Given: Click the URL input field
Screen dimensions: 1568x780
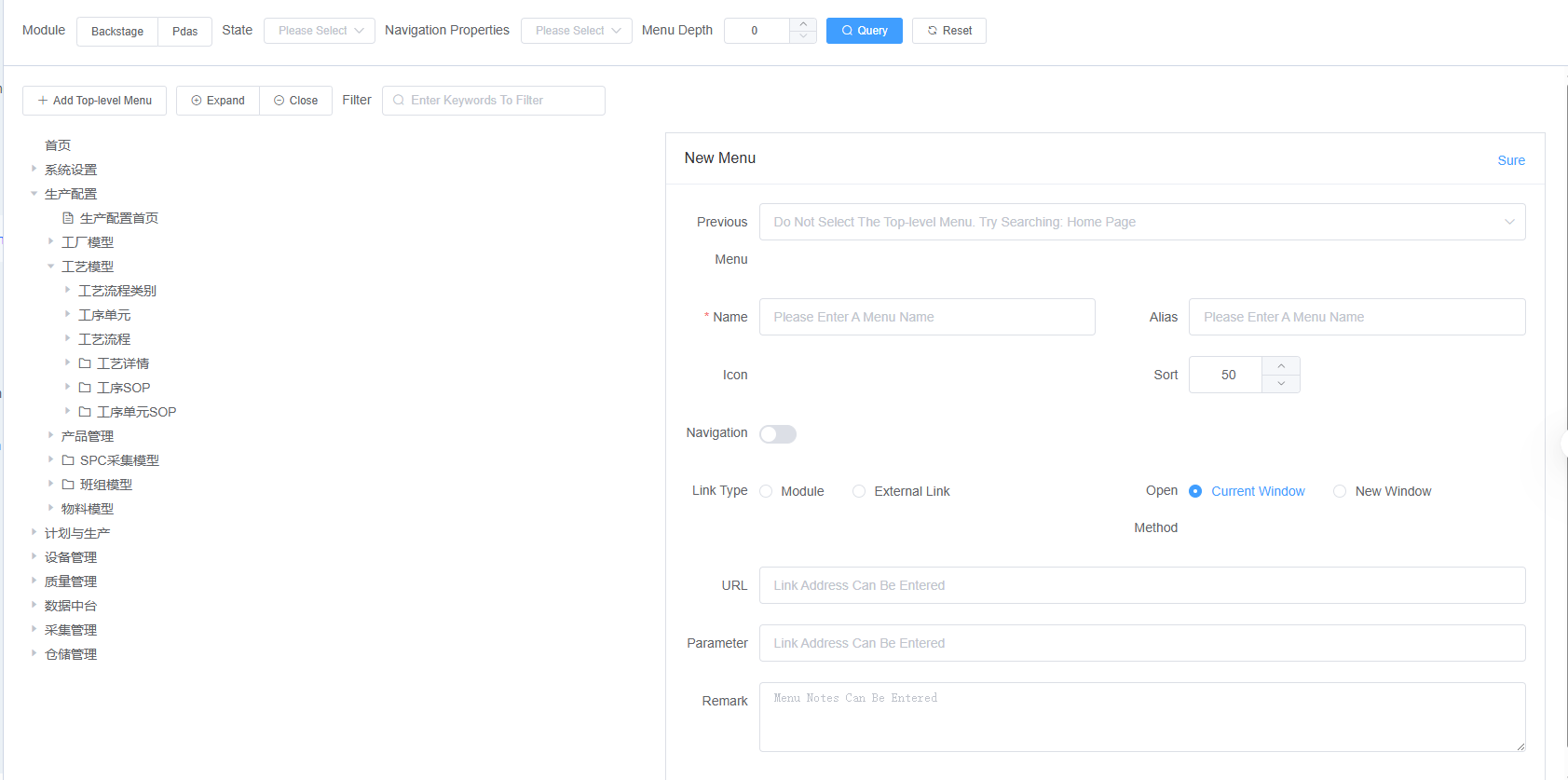Looking at the screenshot, I should click(1142, 585).
